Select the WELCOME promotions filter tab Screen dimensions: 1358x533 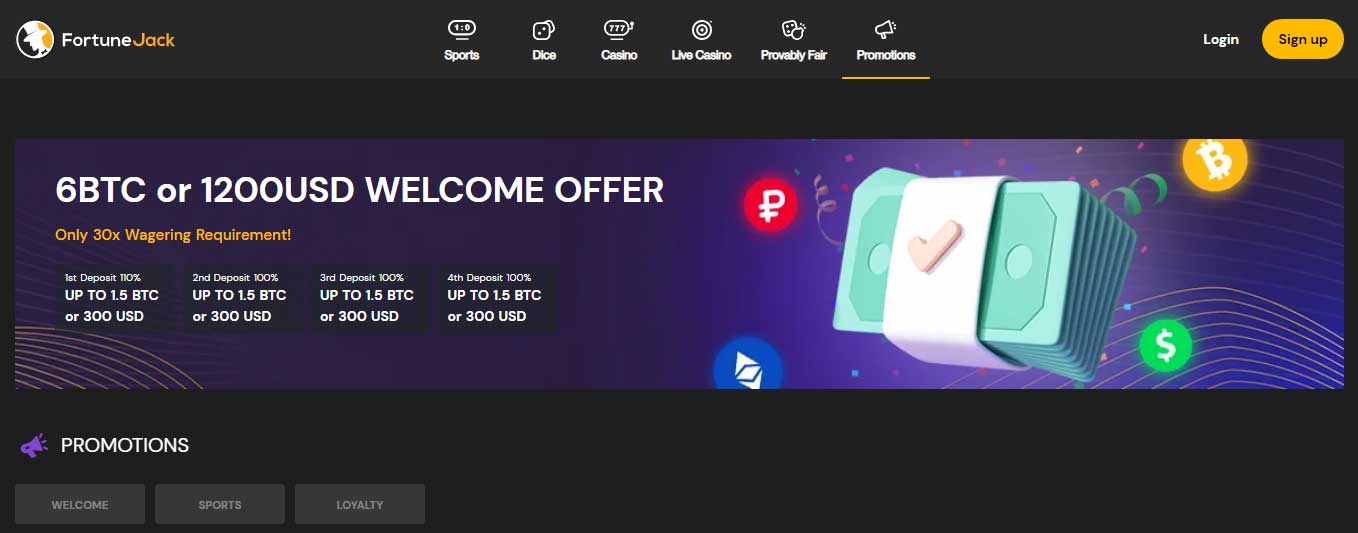point(80,505)
